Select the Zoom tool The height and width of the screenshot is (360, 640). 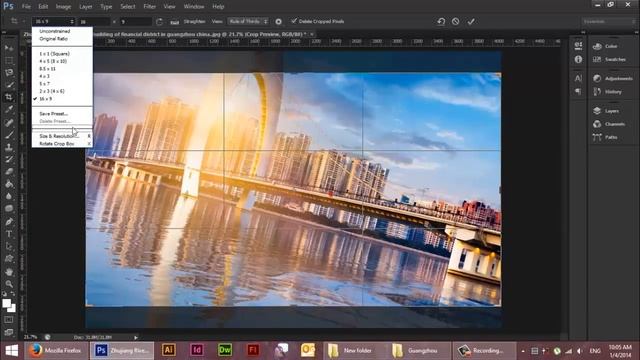coord(9,284)
